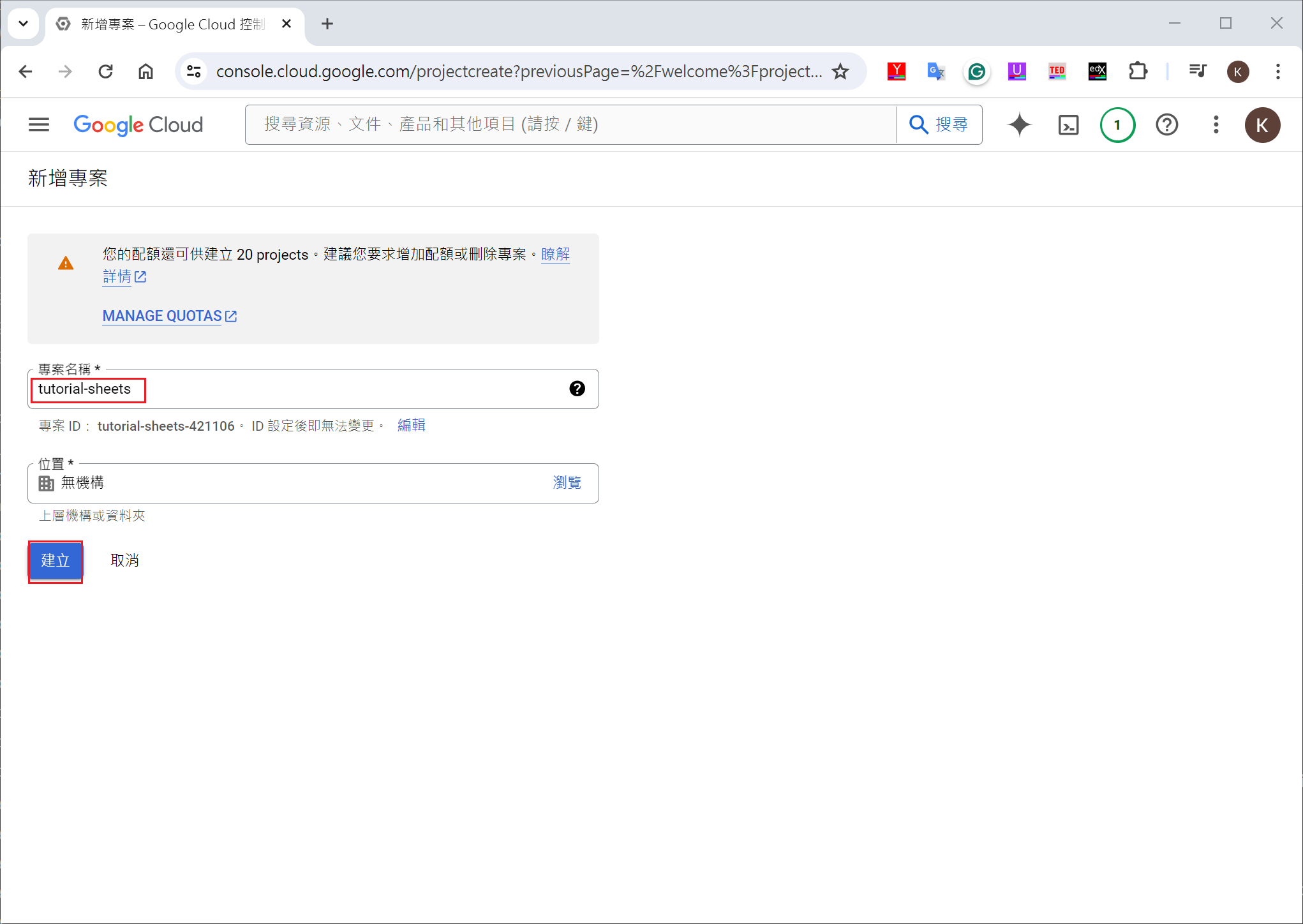Bookmark this page with star icon

[840, 71]
